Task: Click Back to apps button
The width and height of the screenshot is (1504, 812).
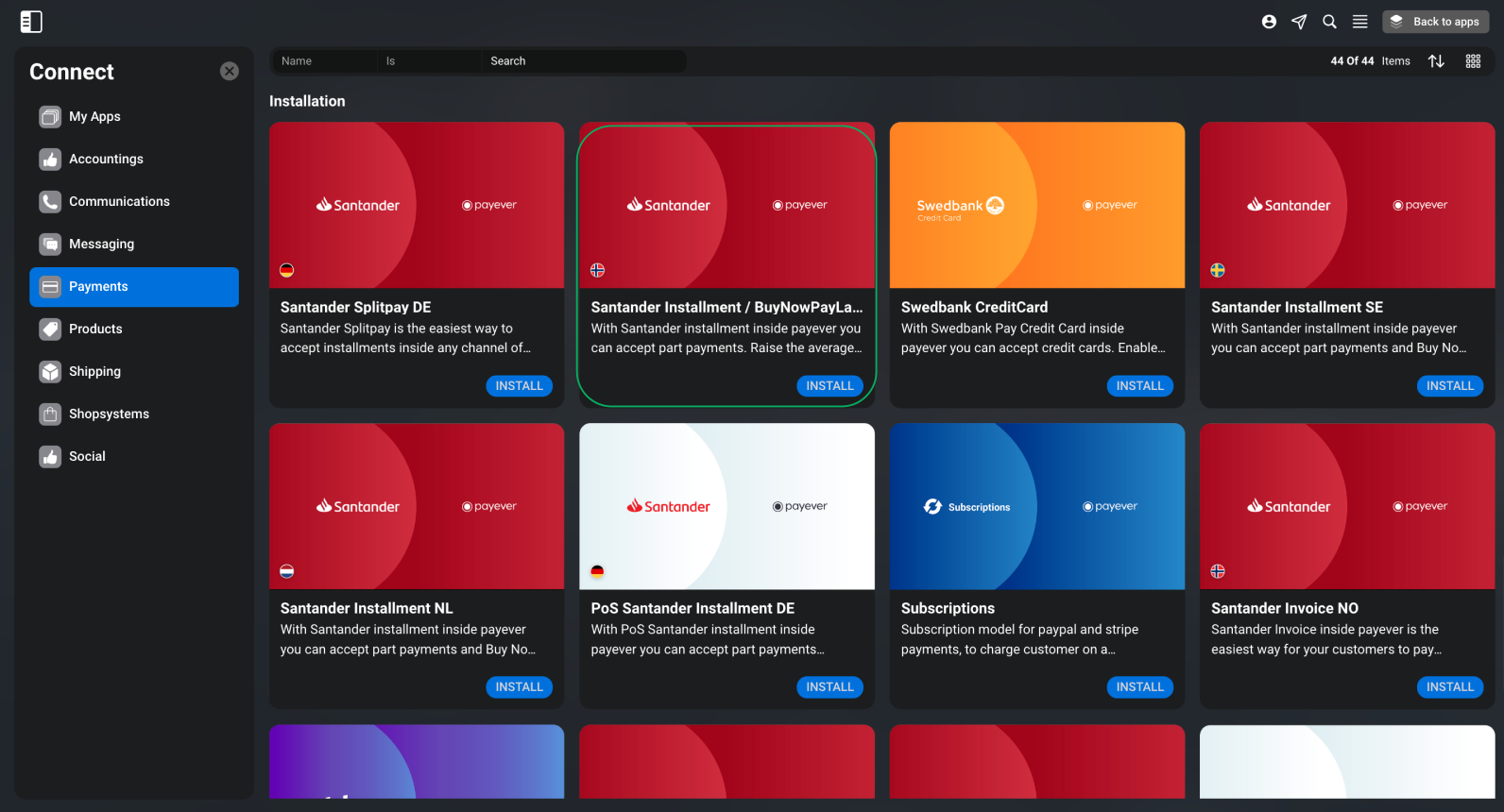Action: pos(1435,22)
